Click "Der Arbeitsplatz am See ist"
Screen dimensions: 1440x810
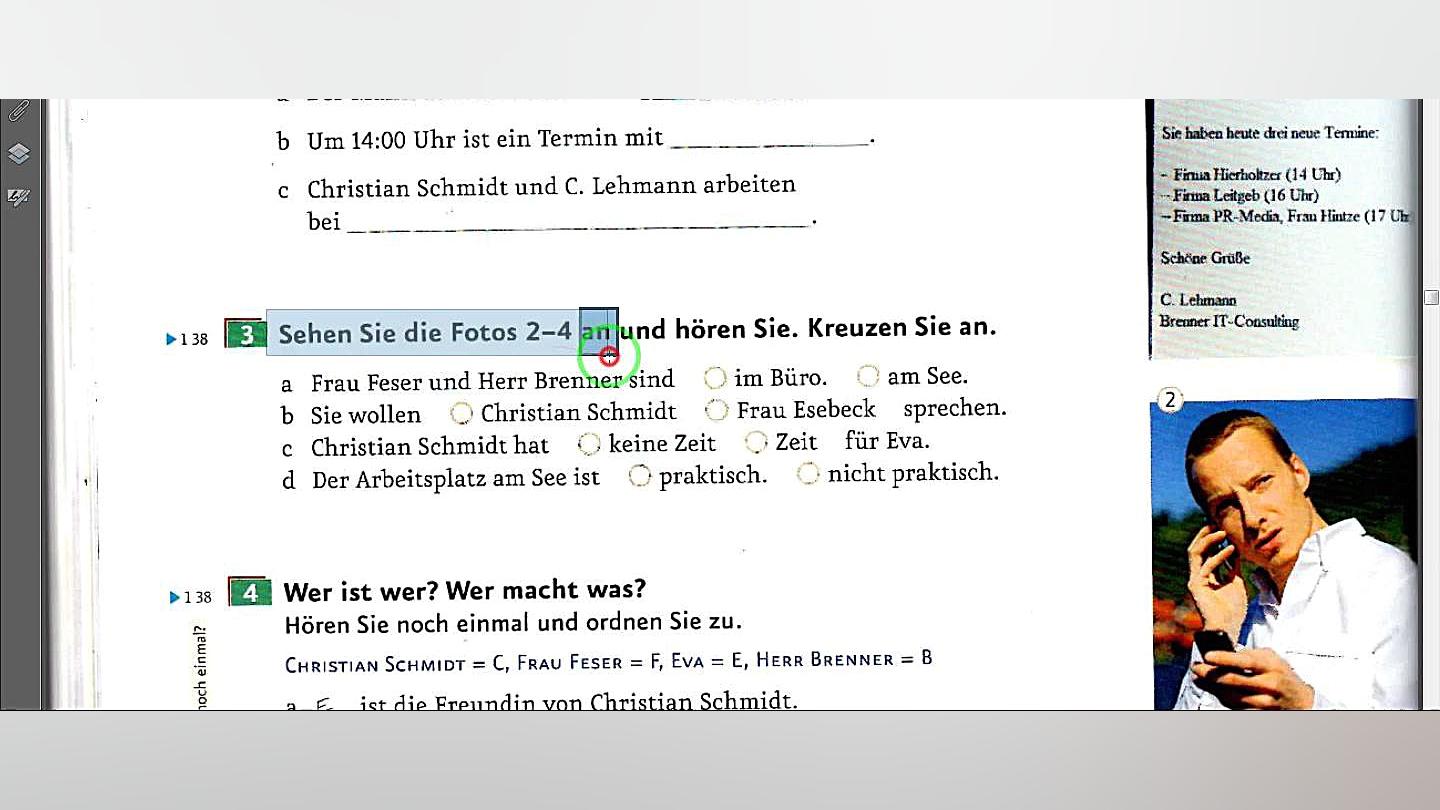[456, 479]
